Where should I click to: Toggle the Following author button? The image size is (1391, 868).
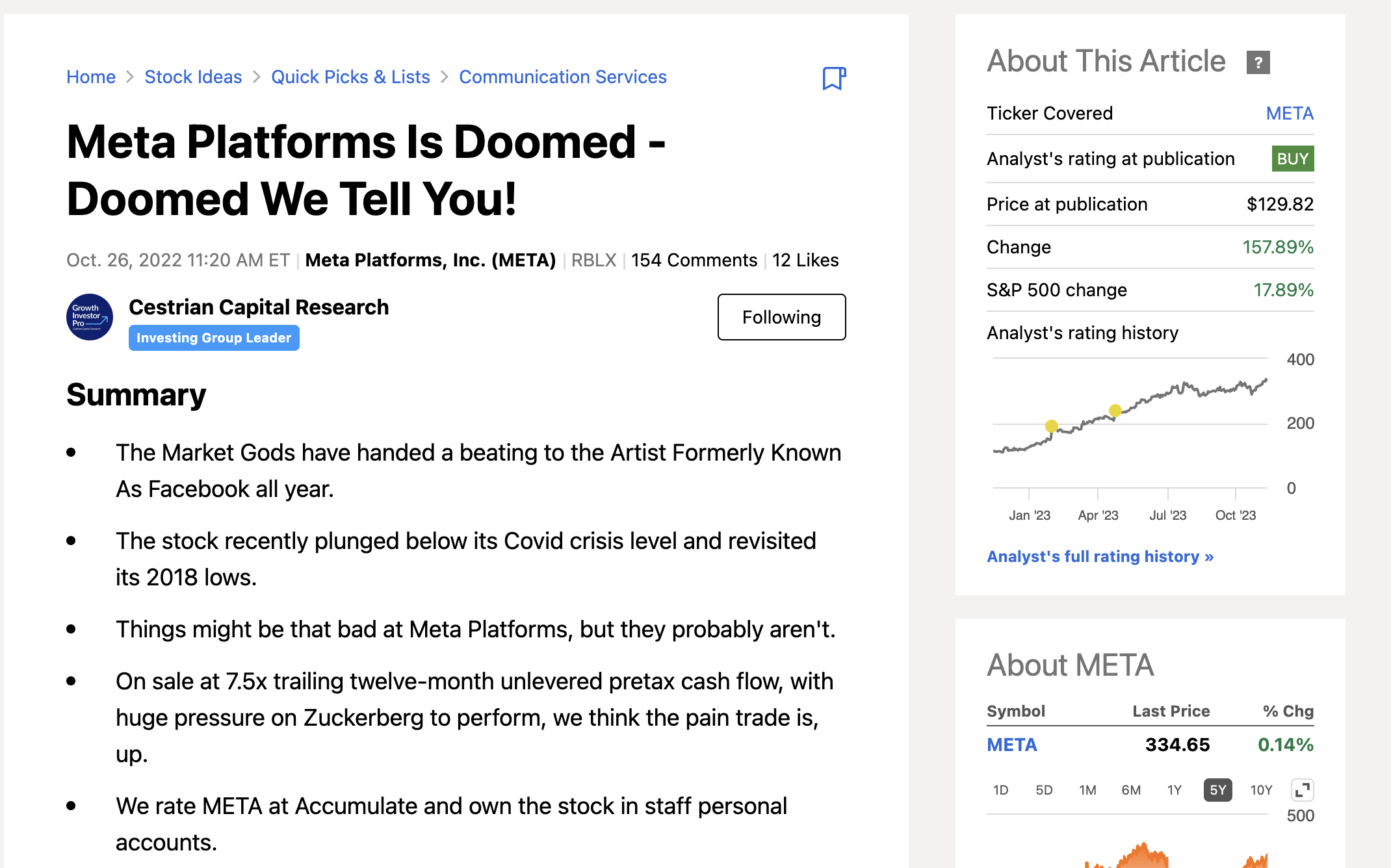click(781, 317)
